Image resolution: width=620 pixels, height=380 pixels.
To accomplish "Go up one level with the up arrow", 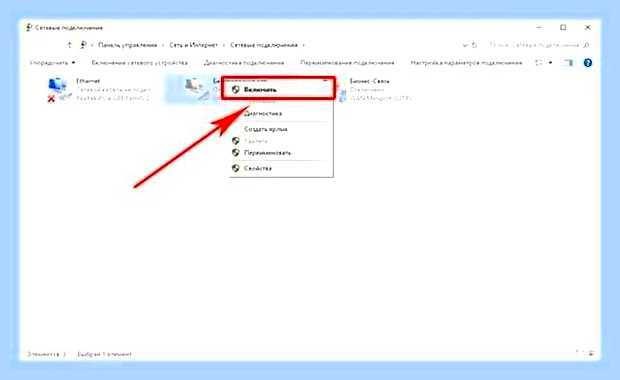I will [69, 45].
